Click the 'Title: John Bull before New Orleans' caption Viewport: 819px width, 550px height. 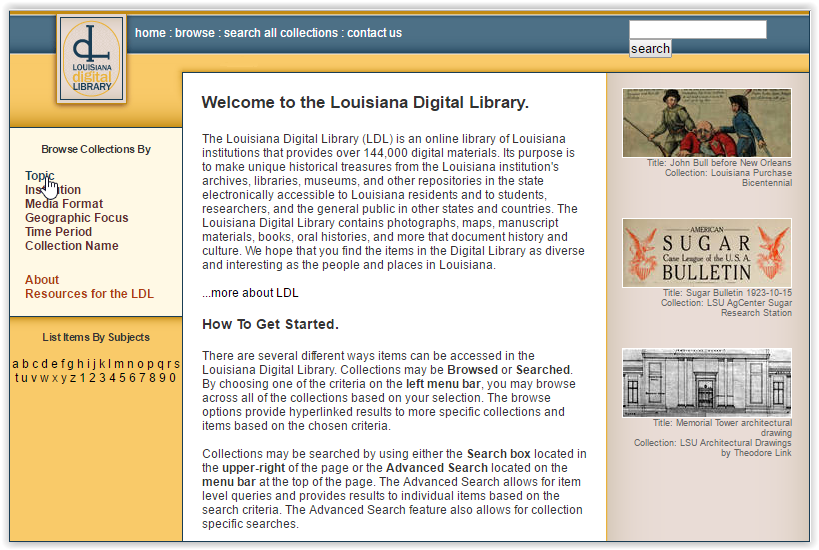719,163
